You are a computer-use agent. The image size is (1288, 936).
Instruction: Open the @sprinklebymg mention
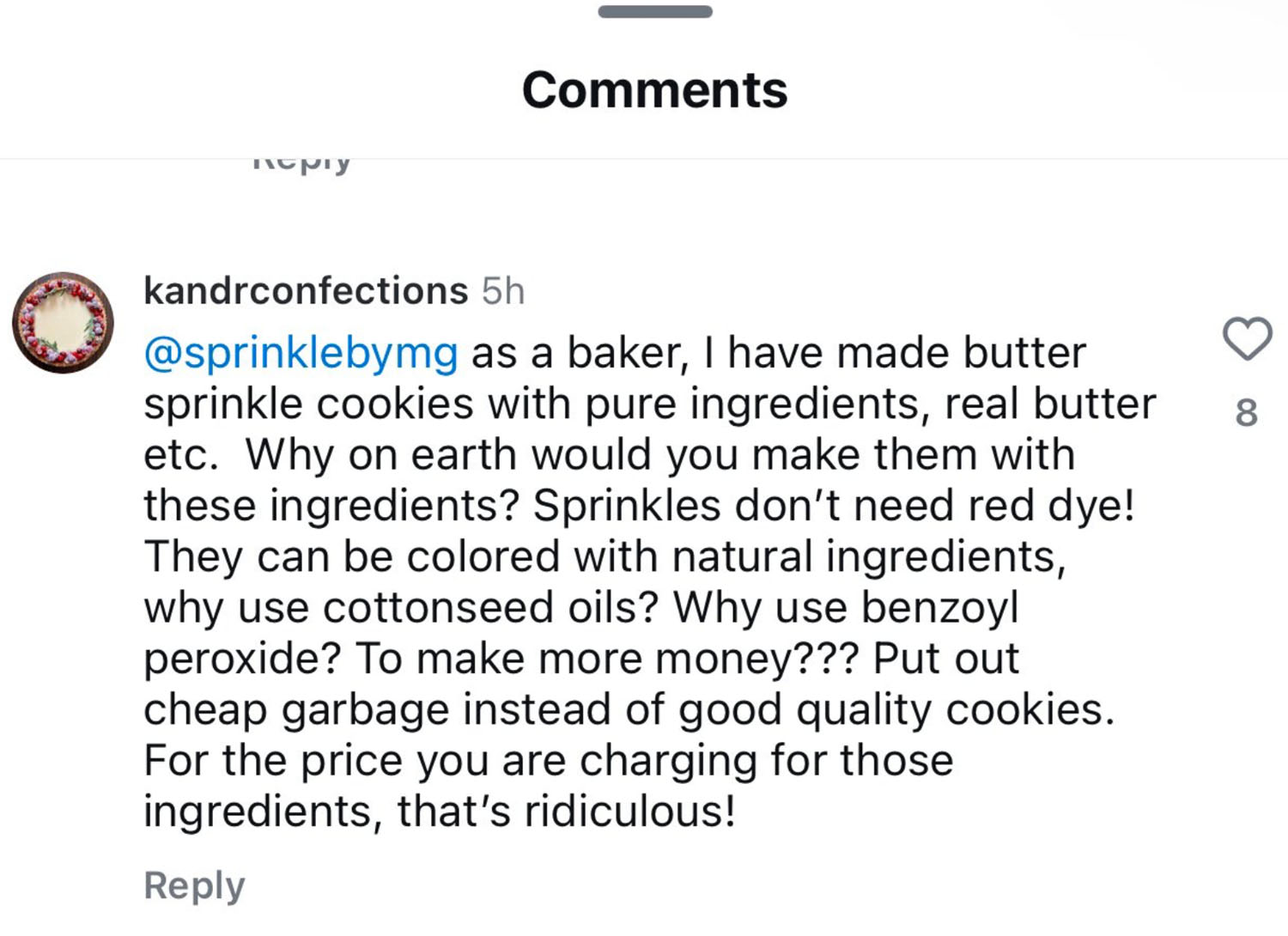[301, 353]
